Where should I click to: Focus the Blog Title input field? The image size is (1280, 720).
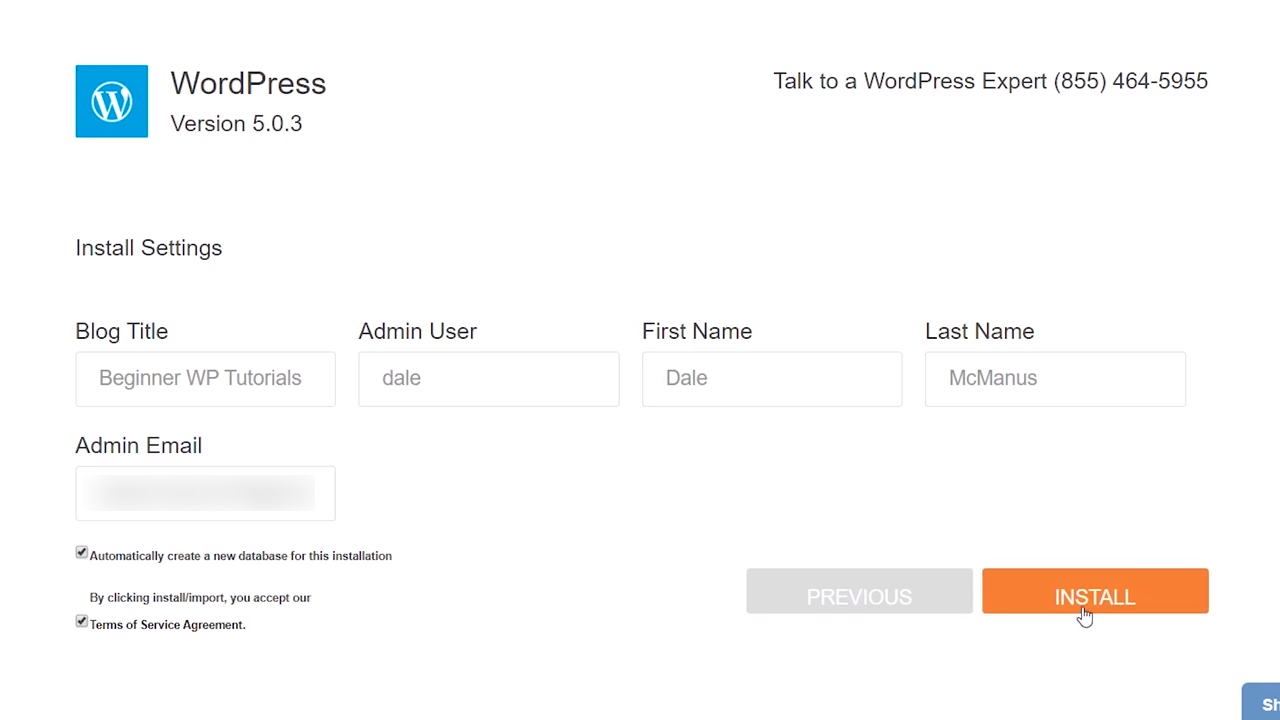tap(205, 379)
